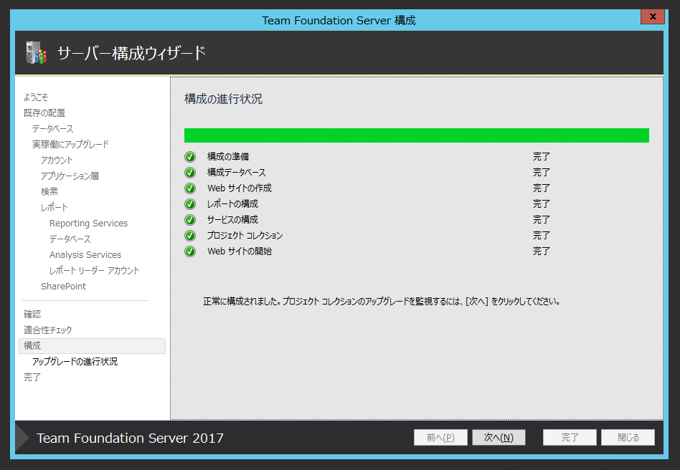
Task: Click the レポートの構成 step label
Action: pyautogui.click(x=232, y=204)
